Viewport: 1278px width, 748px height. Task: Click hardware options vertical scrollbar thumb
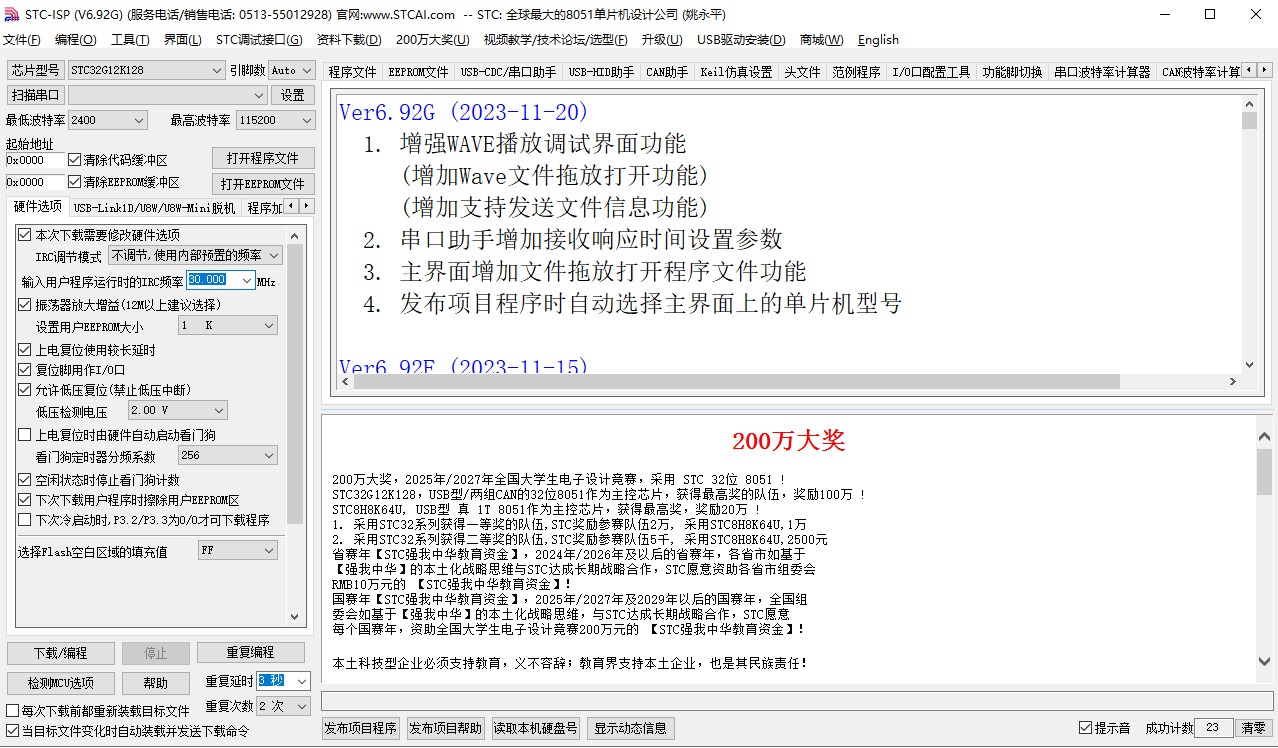coord(295,385)
